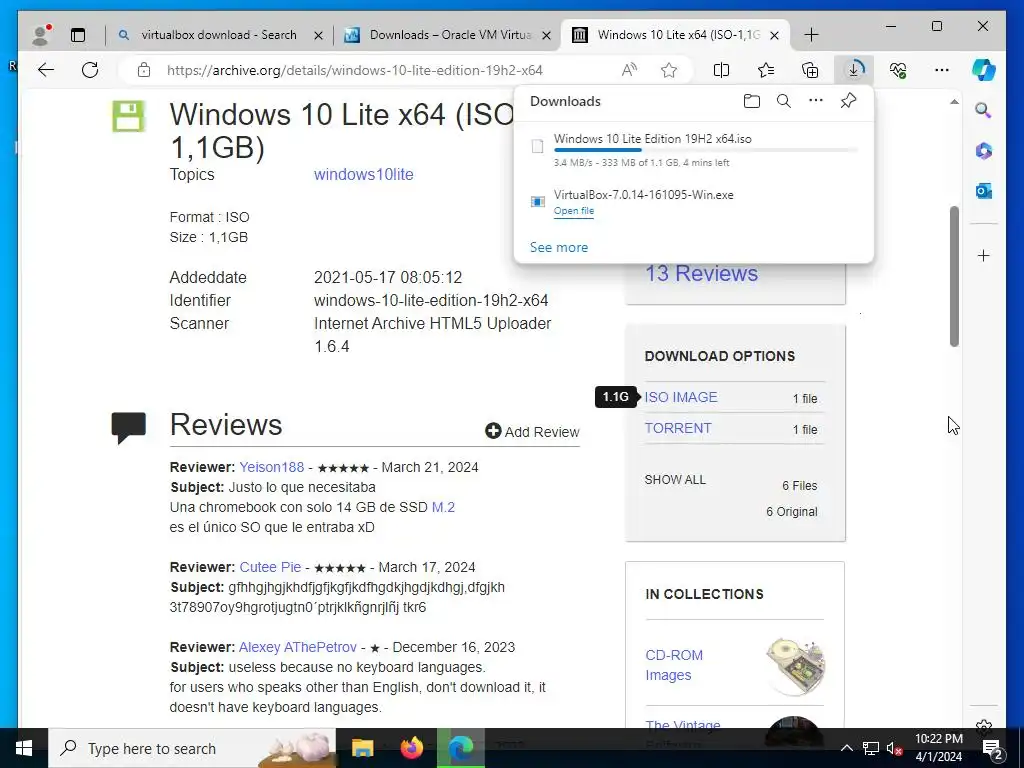Image resolution: width=1024 pixels, height=768 pixels.
Task: Open Microsoft 365 sidebar icon
Action: (984, 151)
